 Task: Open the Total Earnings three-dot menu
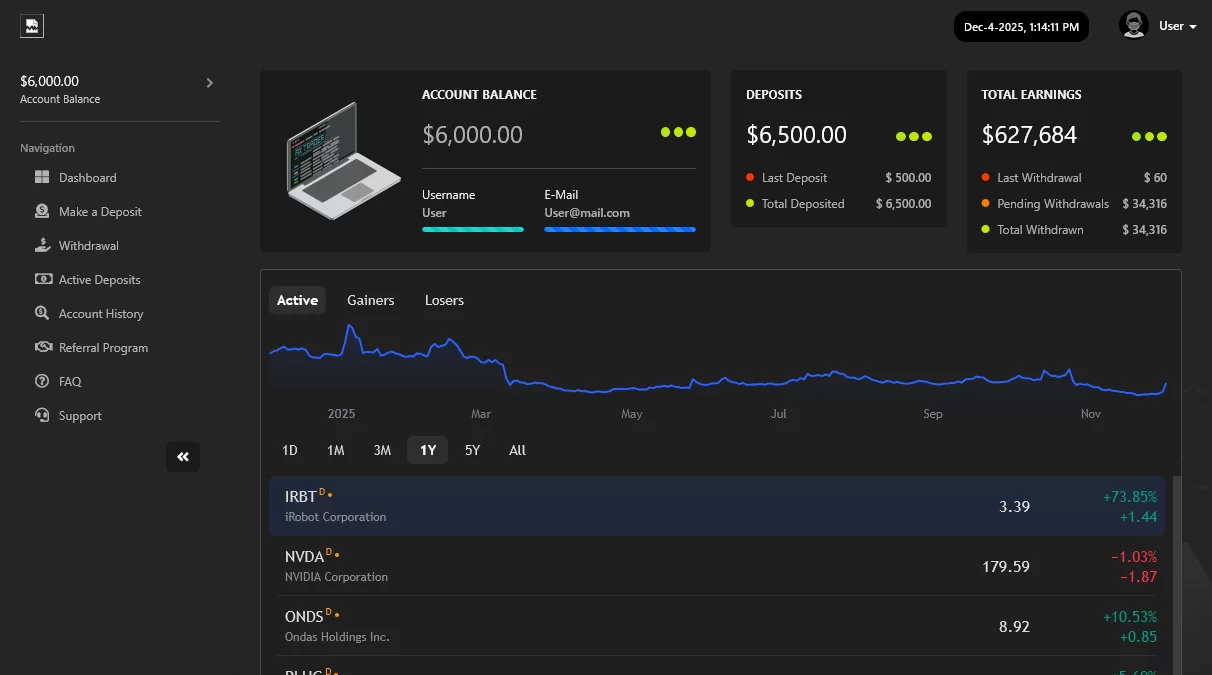point(1149,136)
